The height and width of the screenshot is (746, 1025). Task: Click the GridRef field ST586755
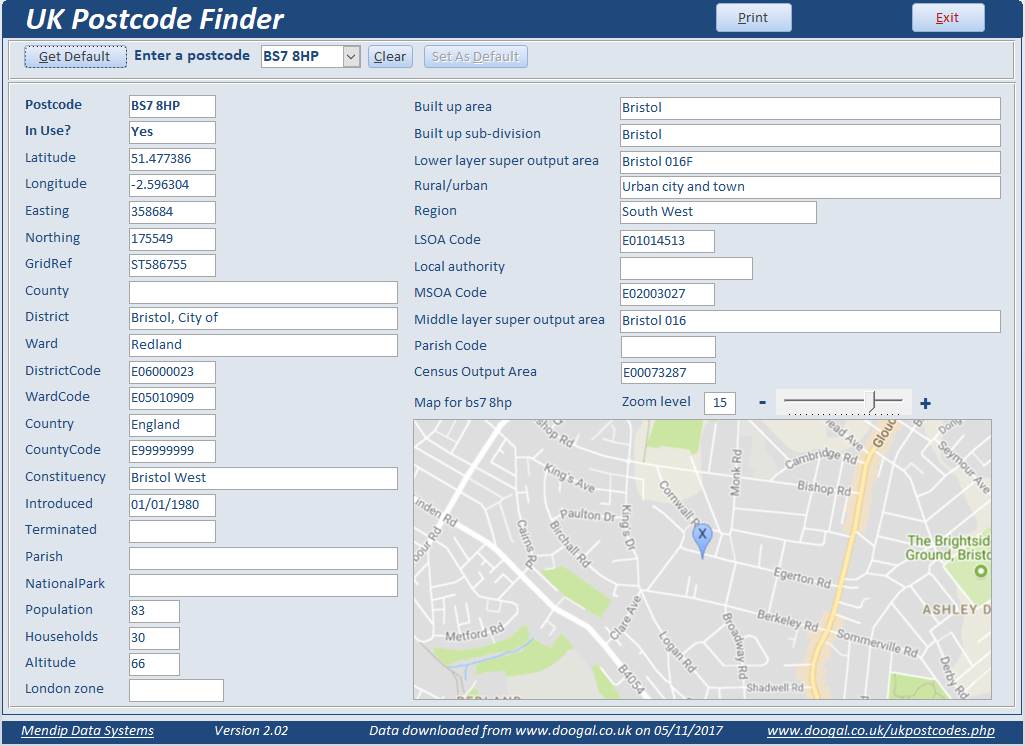[172, 265]
